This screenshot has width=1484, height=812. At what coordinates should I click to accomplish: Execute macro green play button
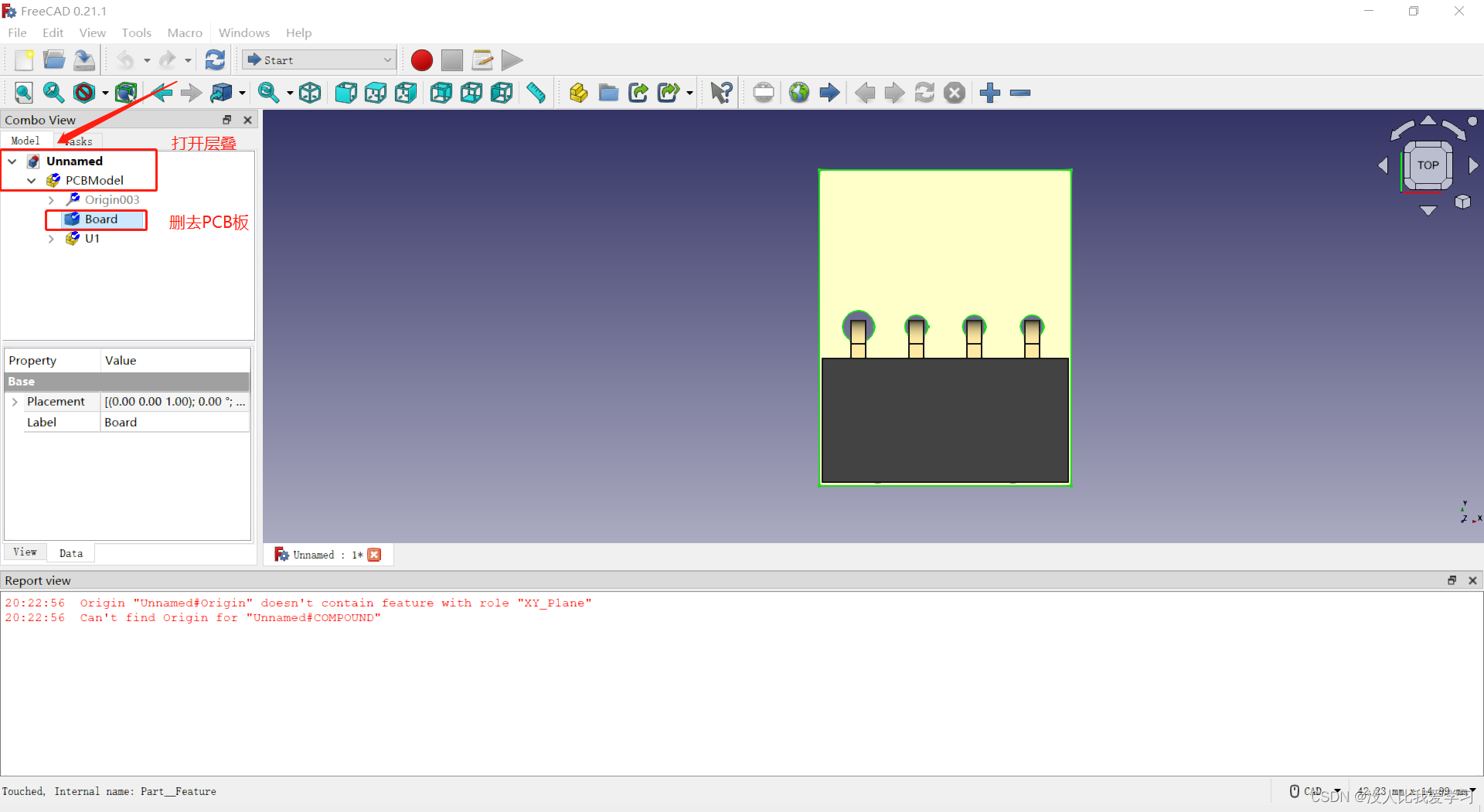[512, 60]
